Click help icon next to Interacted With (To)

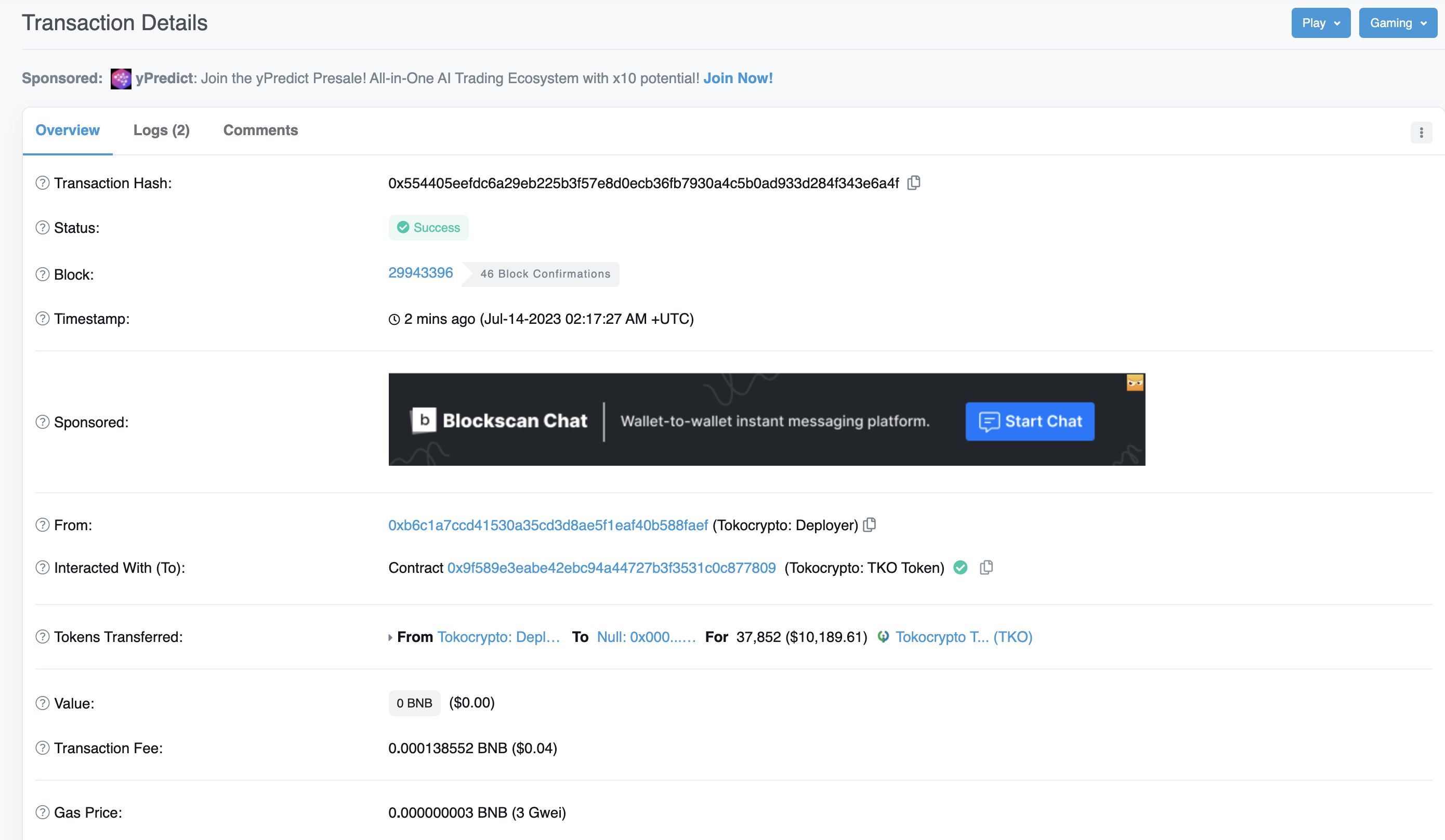coord(43,568)
